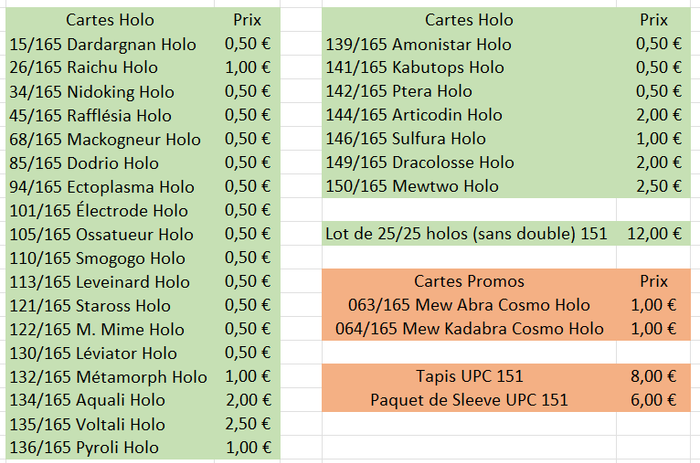Click the 15/165 Dardargnan Holo cell

(102, 44)
